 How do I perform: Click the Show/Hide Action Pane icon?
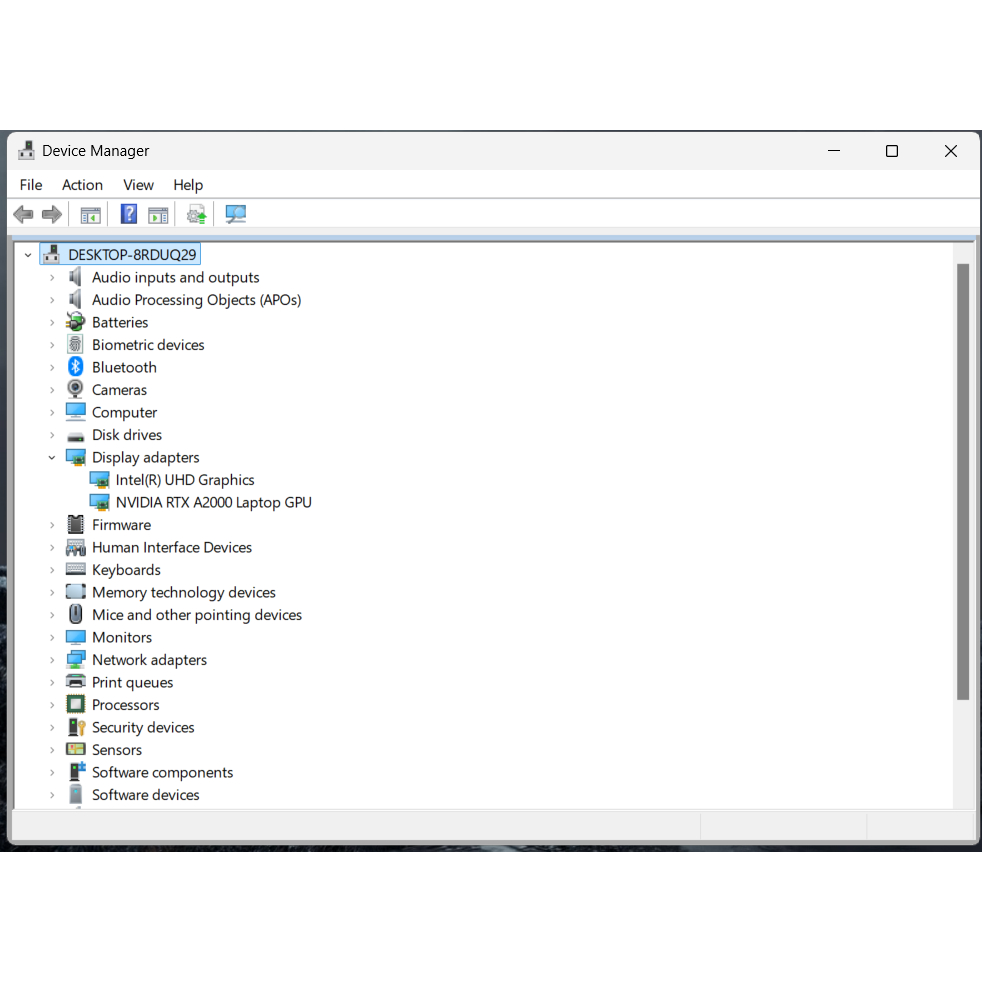tap(158, 215)
